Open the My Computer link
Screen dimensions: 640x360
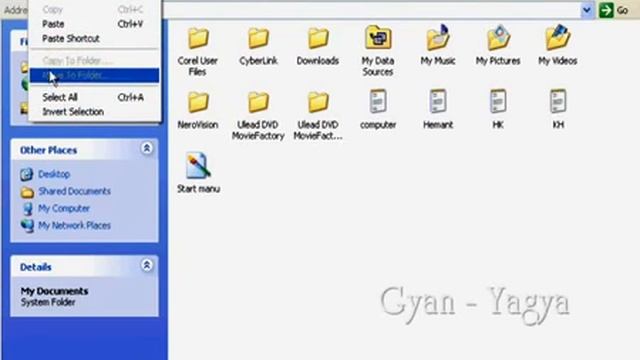click(x=64, y=209)
